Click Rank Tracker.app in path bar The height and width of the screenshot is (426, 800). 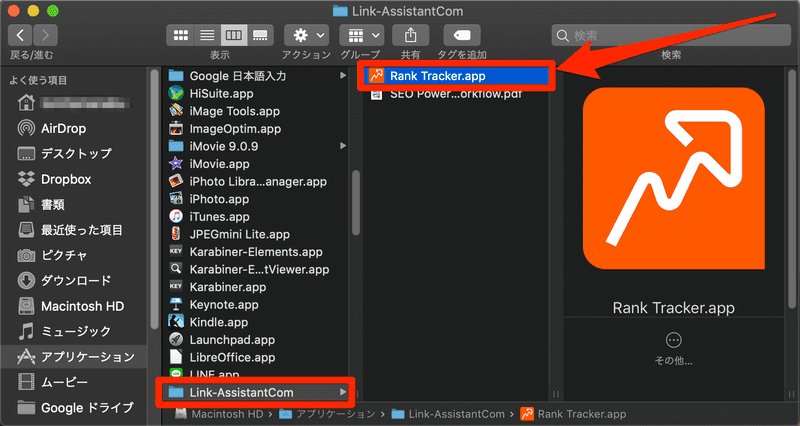(573, 414)
